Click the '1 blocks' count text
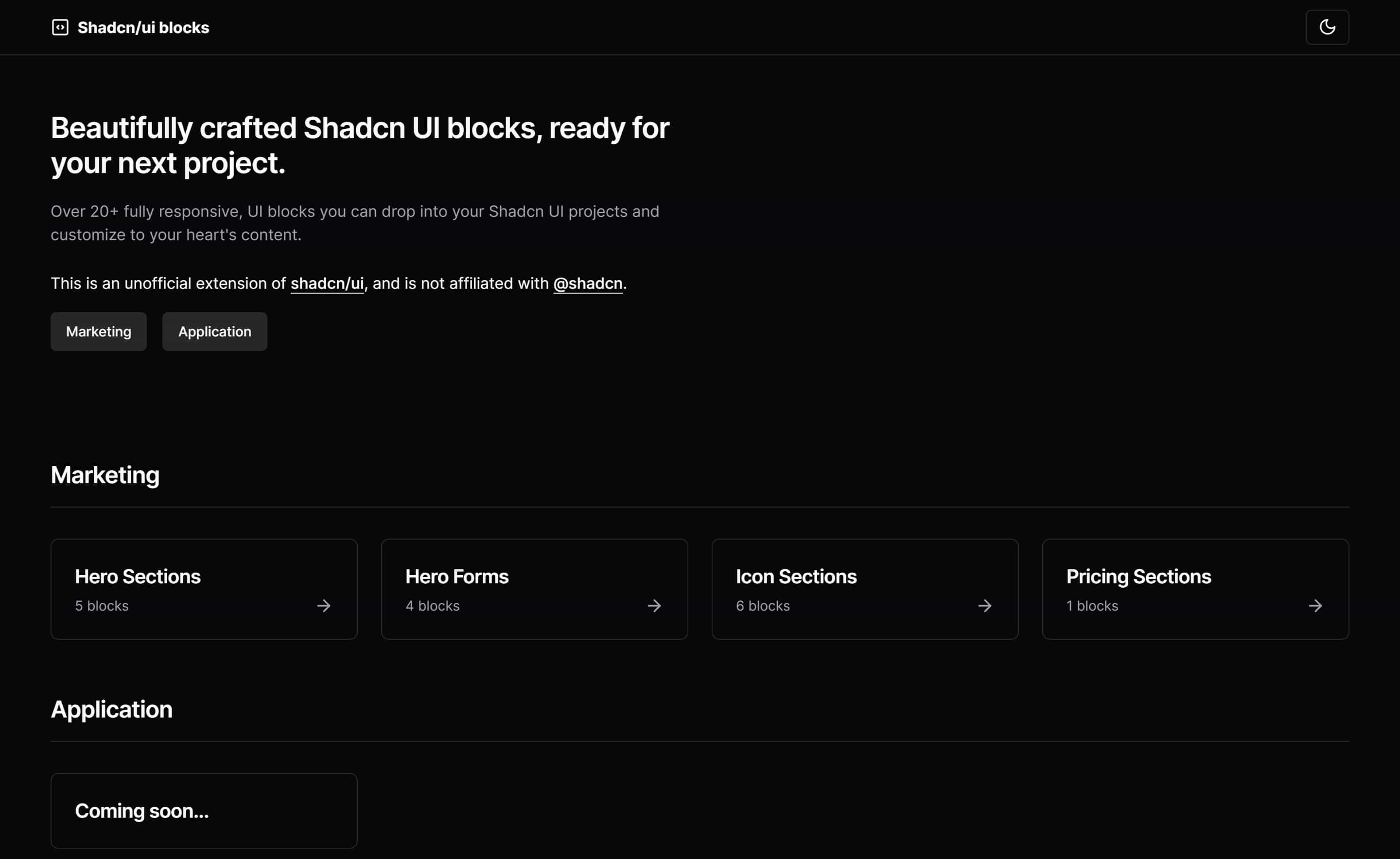Image resolution: width=1400 pixels, height=859 pixels. (x=1092, y=606)
